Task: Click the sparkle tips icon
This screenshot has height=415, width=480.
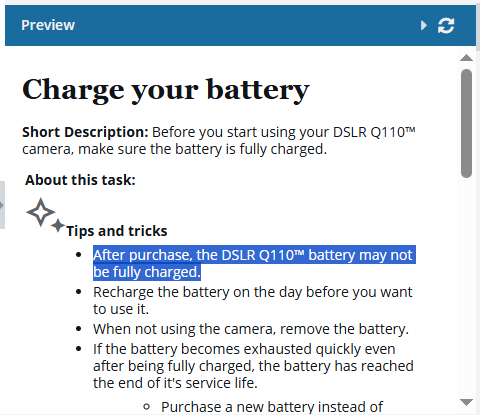Action: [x=45, y=215]
